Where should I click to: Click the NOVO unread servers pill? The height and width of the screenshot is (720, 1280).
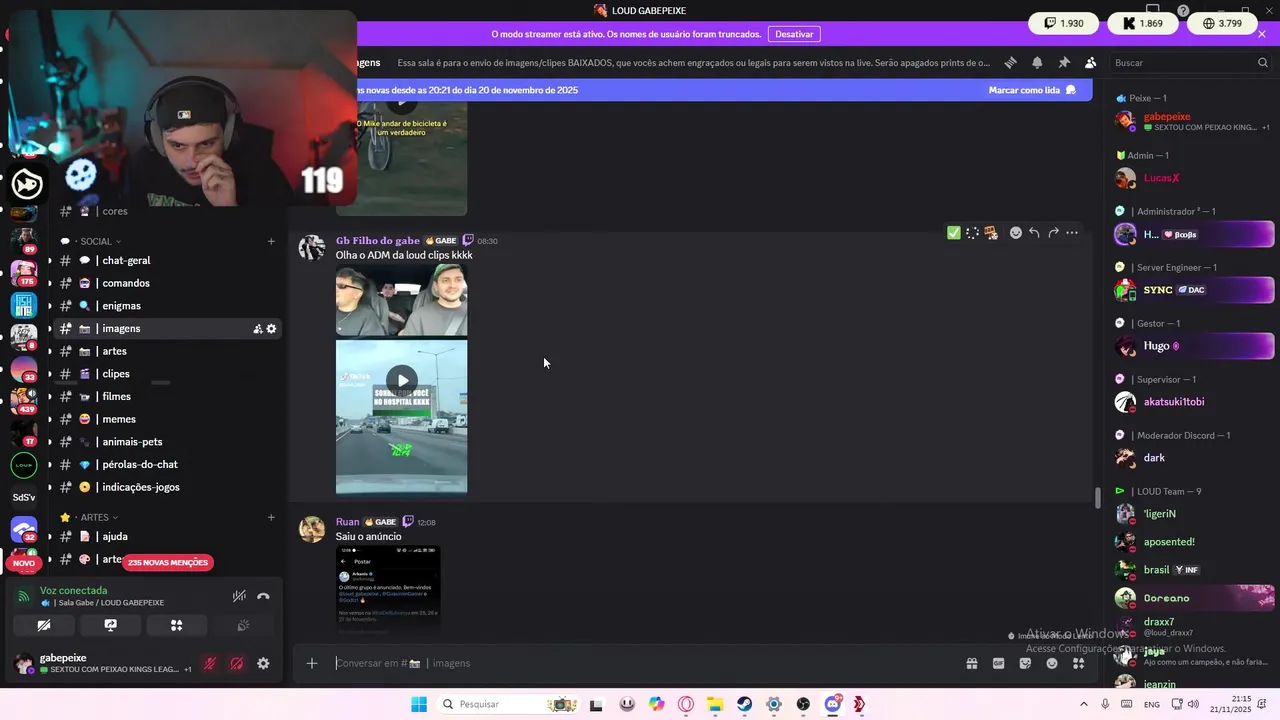point(24,563)
